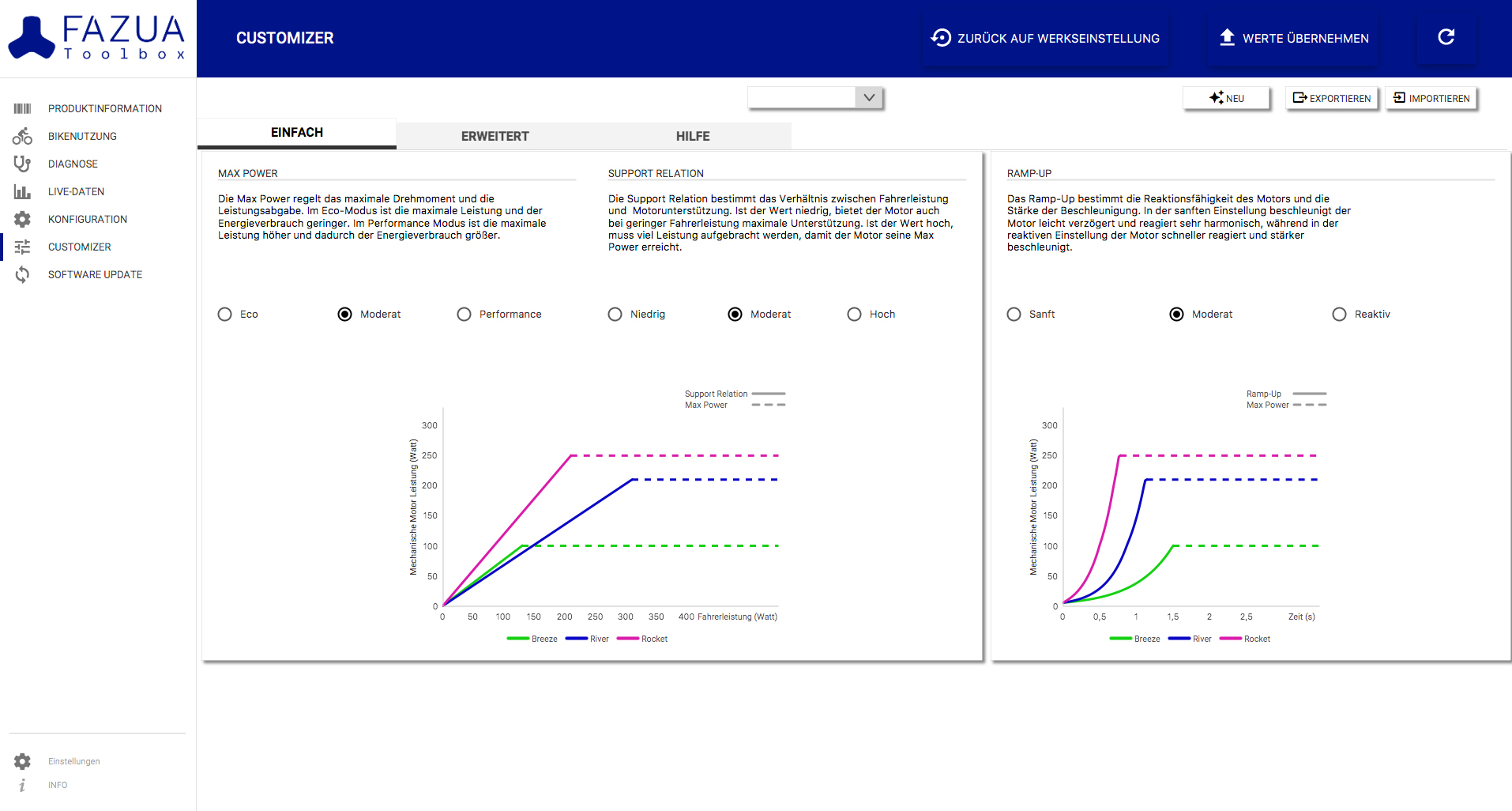Click the Importieren button
Image resolution: width=1512 pixels, height=811 pixels.
[1431, 98]
